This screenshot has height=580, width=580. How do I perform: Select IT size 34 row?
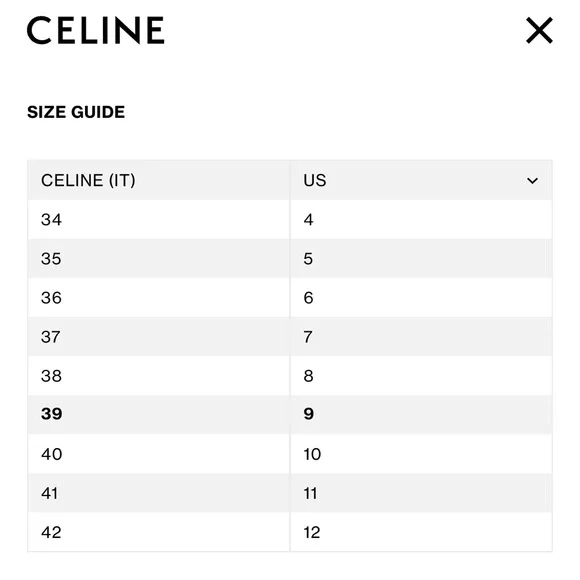(290, 220)
